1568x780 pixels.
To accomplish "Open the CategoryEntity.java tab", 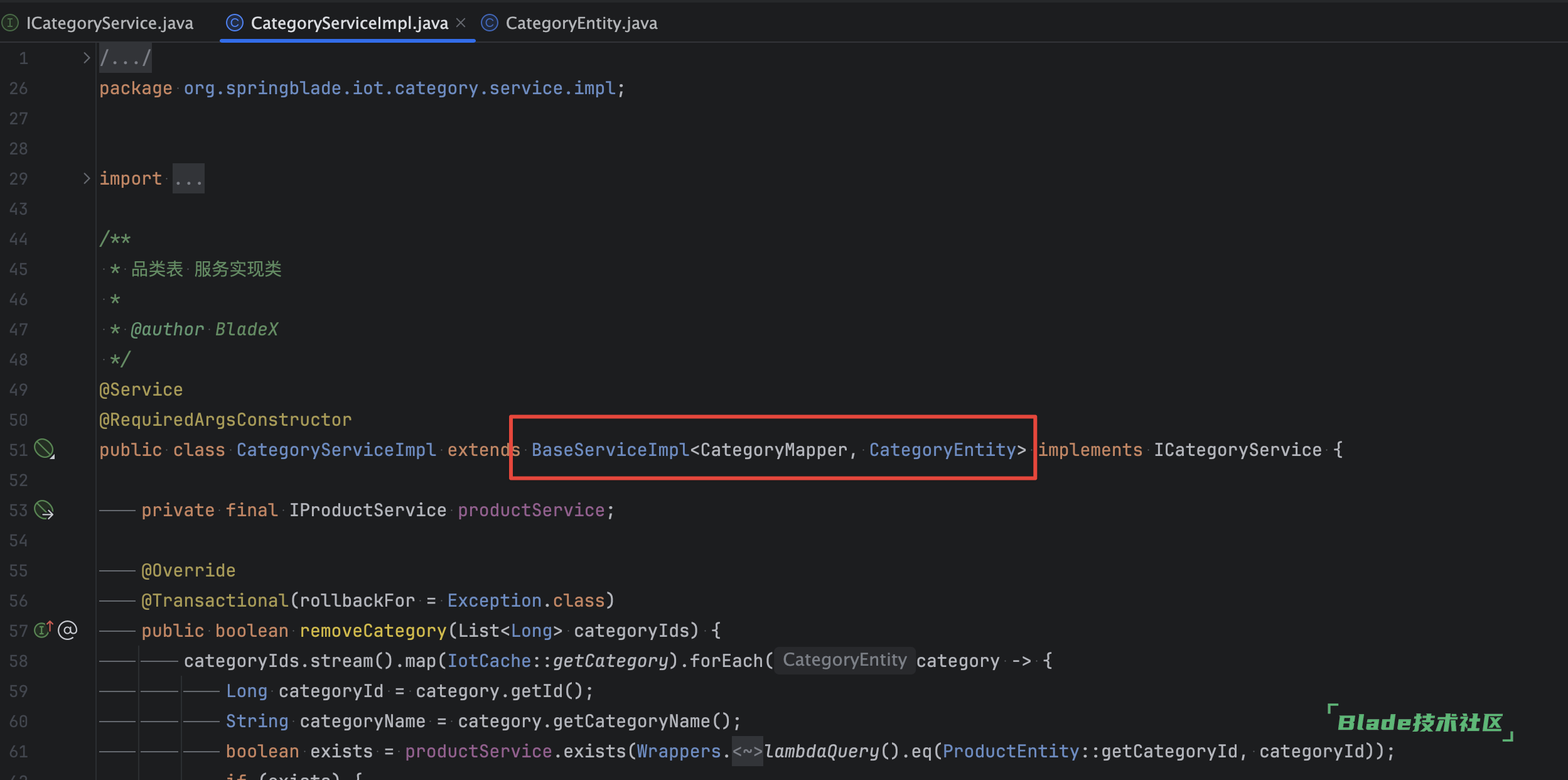I will (581, 23).
